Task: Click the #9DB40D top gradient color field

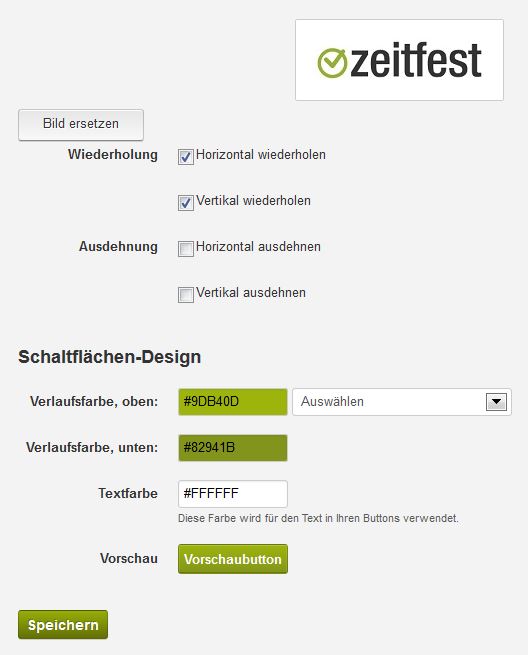Action: (233, 402)
